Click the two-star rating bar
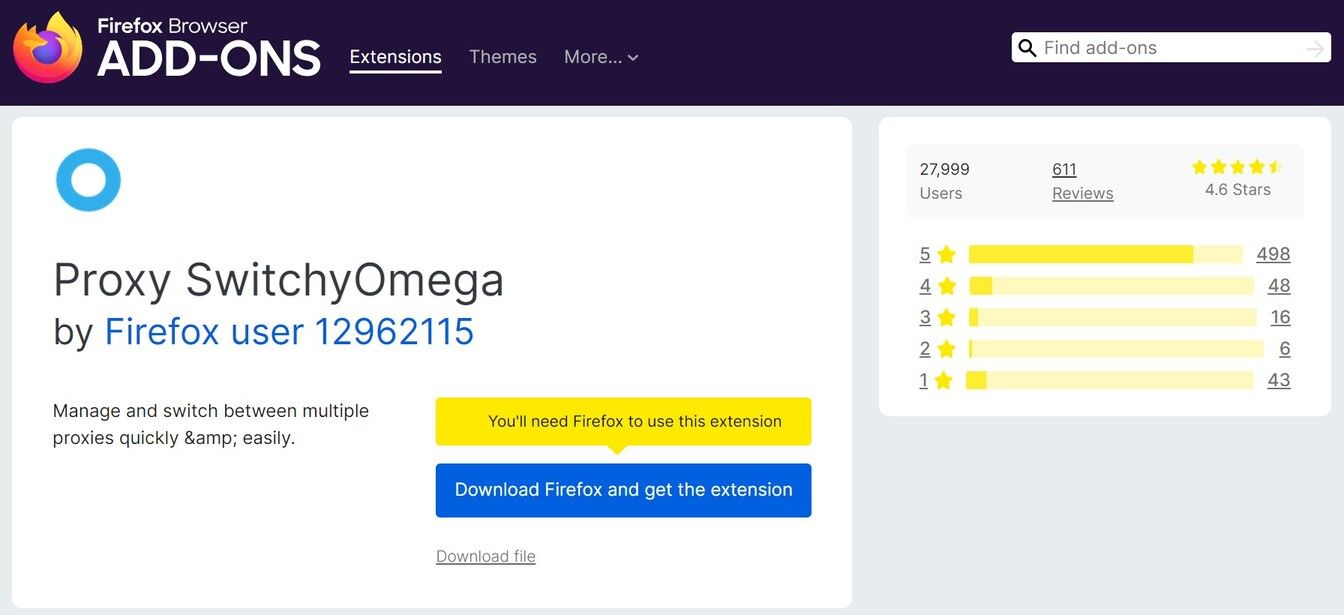This screenshot has height=615, width=1344. click(1115, 349)
